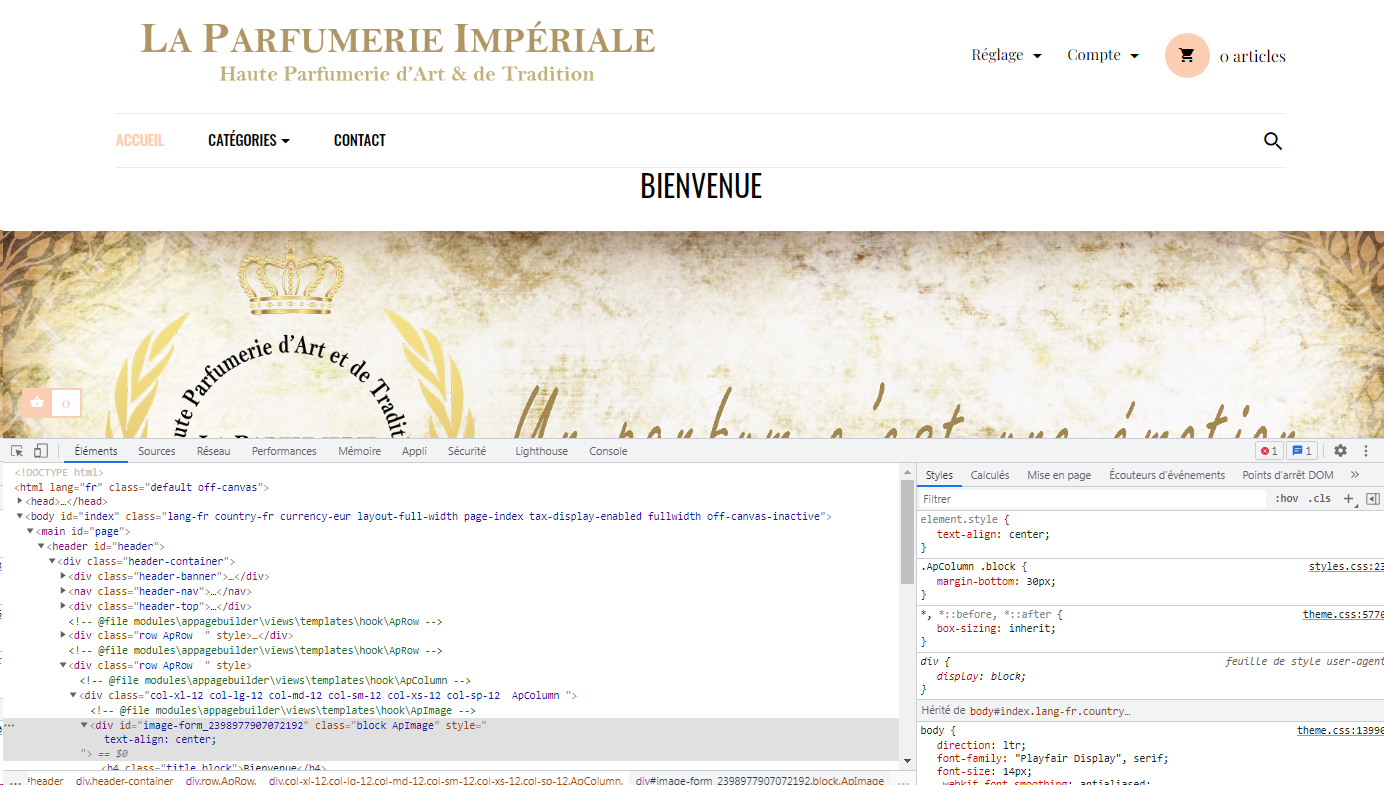Open DevTools three-dot more menu
This screenshot has height=785, width=1384.
tap(1366, 451)
